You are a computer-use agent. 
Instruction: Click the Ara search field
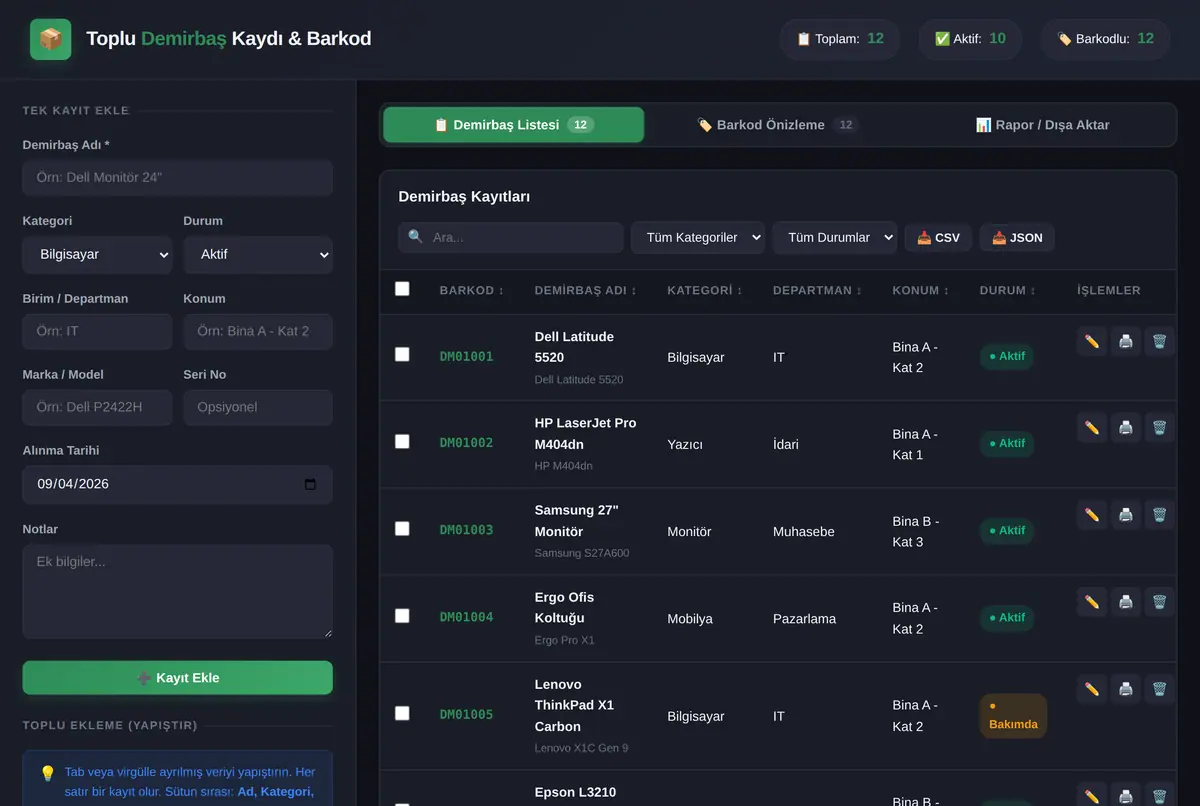pos(511,238)
